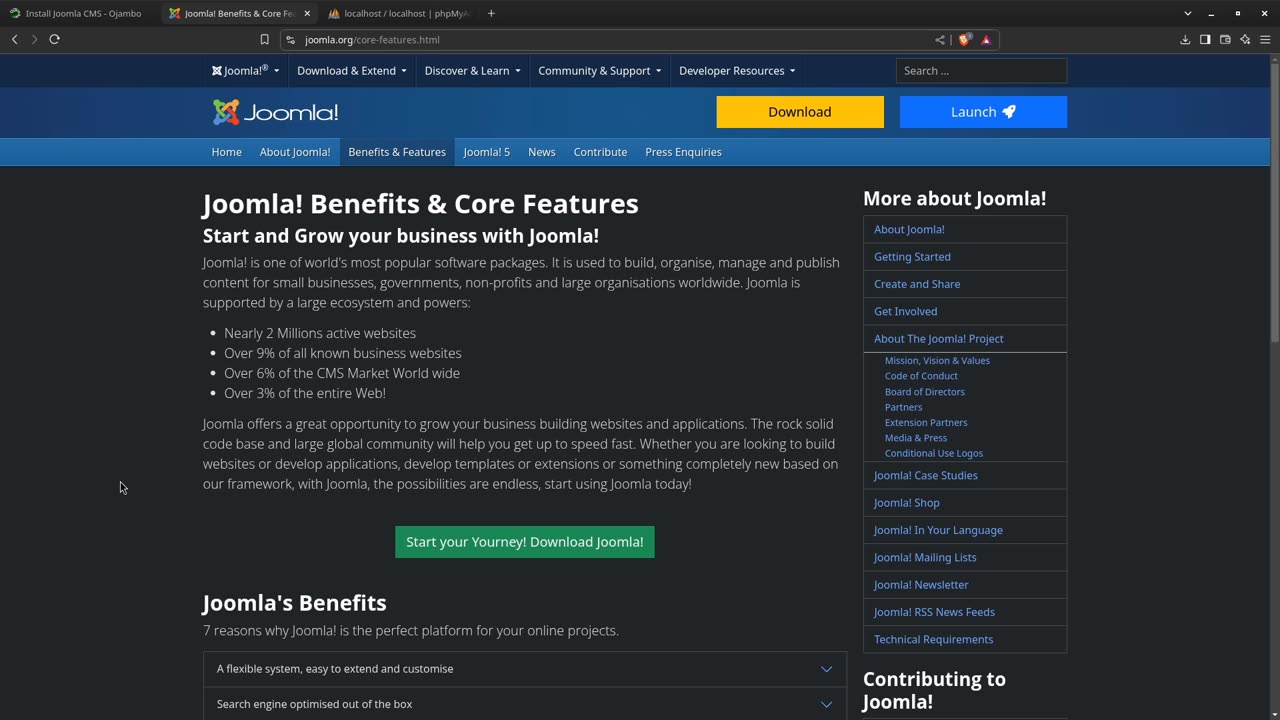This screenshot has width=1280, height=720.
Task: Click the yellow Download button
Action: tap(800, 112)
